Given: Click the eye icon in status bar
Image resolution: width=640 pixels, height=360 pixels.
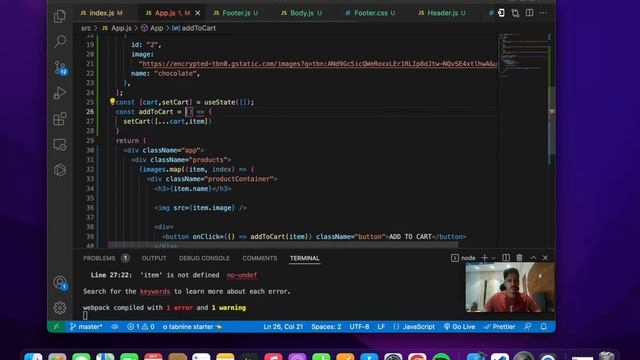Looking at the screenshot, I should click(115, 327).
